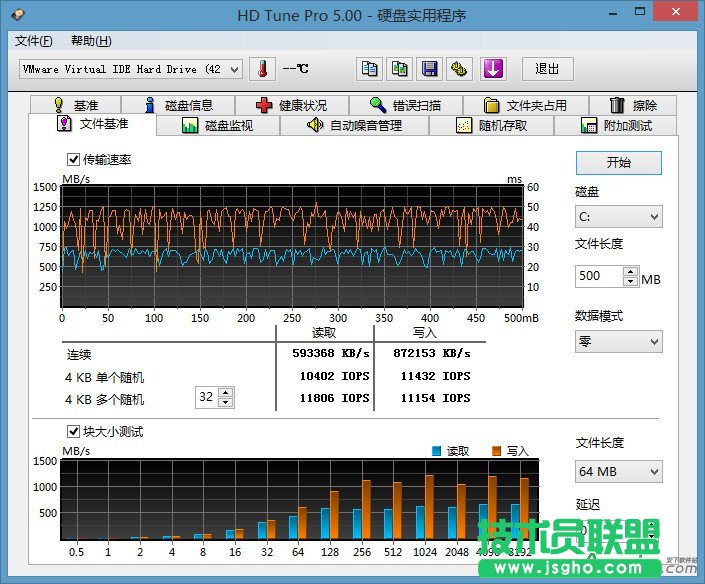
Task: Click the 连续 sequential row label
Action: point(79,354)
